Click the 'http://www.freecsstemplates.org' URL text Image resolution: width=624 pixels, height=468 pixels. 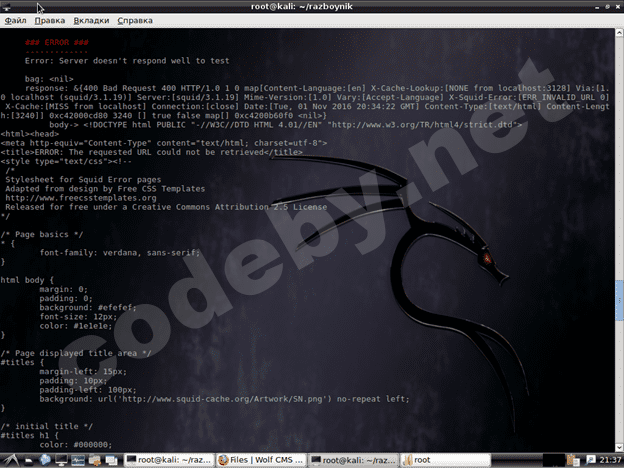[81, 198]
